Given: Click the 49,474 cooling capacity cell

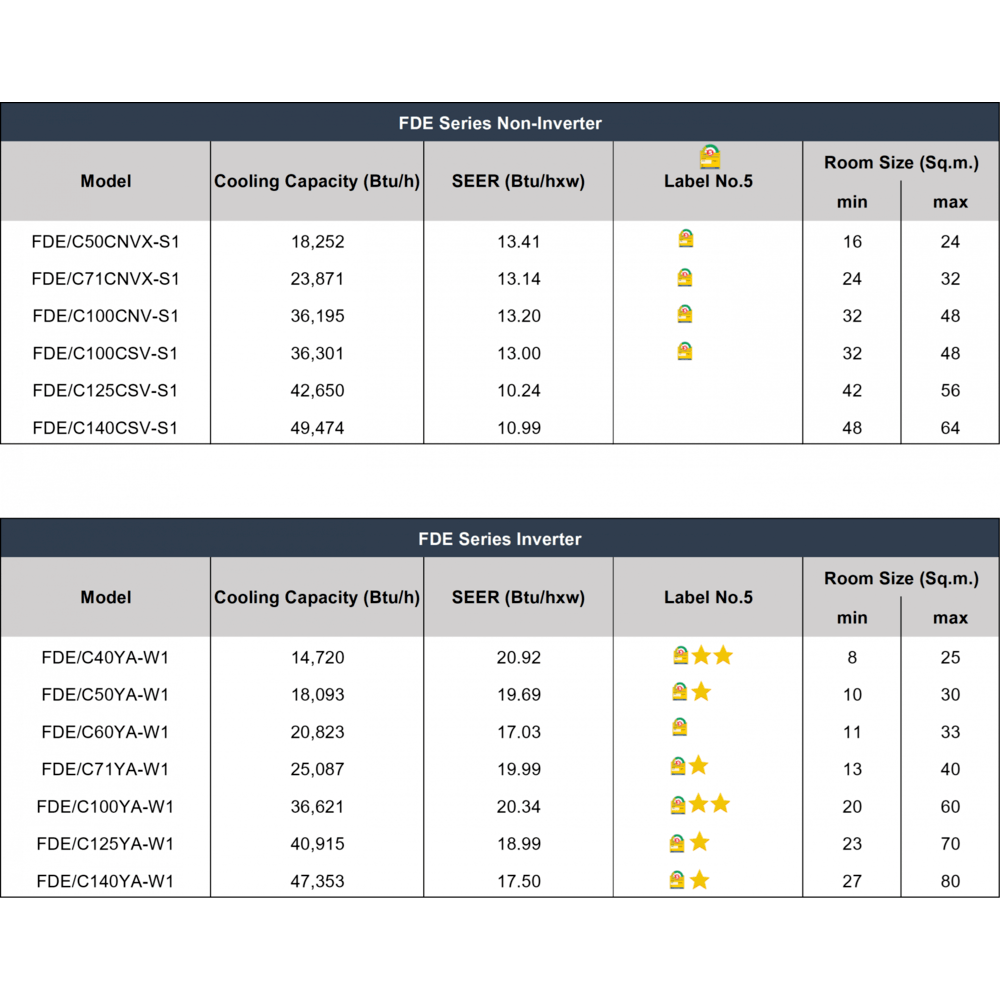Looking at the screenshot, I should [x=317, y=428].
